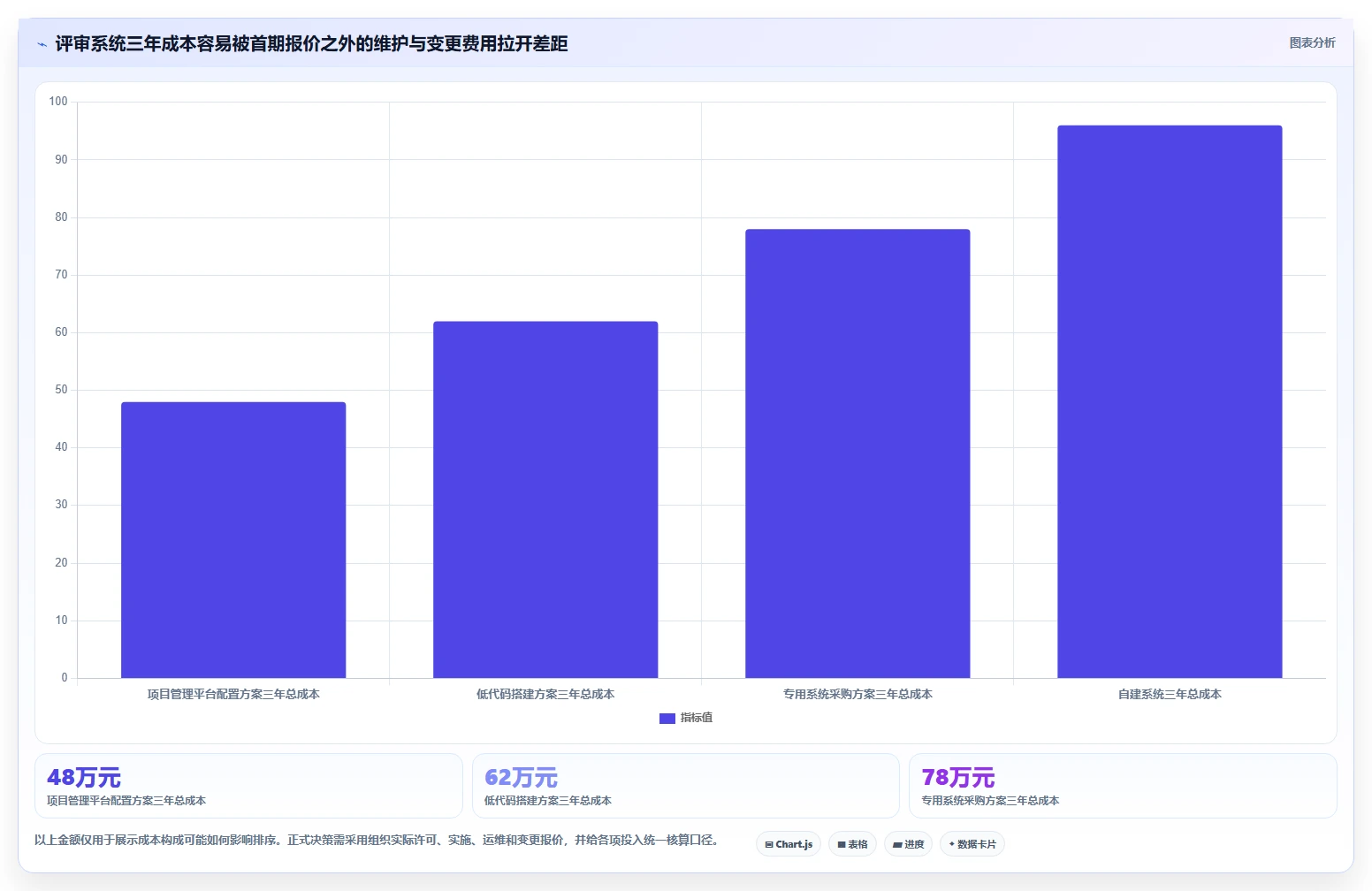Viewport: 1372px width, 891px height.
Task: Click the 62万元 card value
Action: (521, 778)
